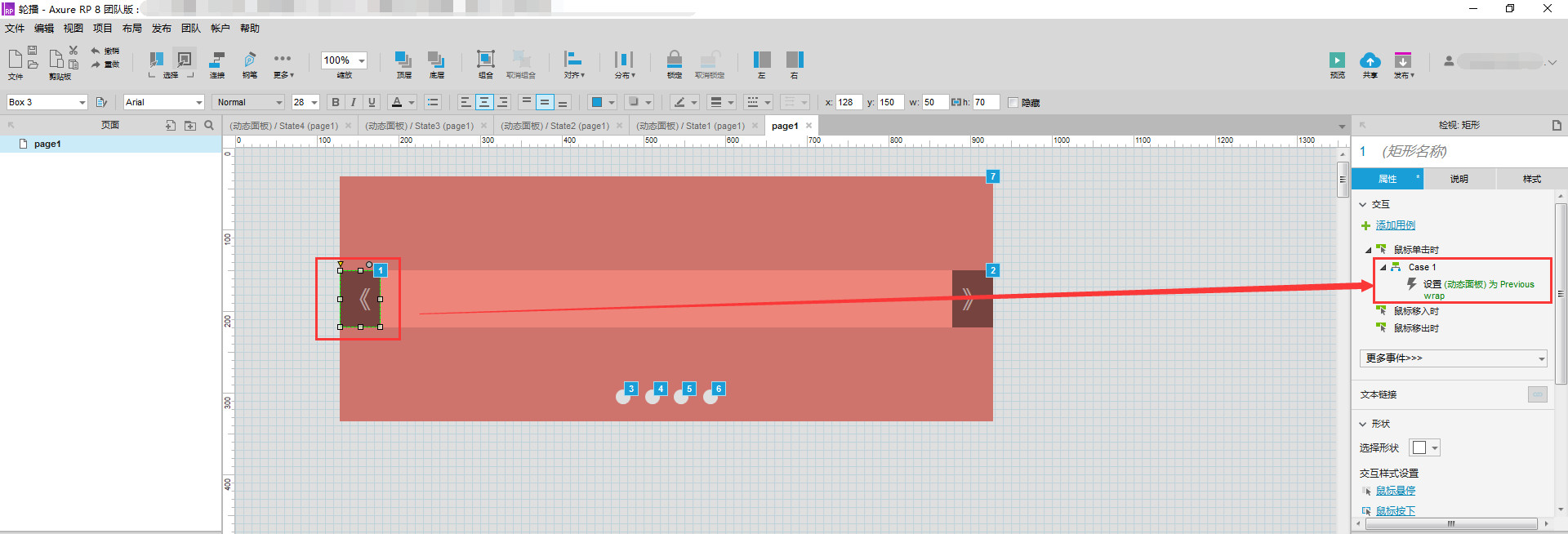
Task: Click the Preview (预览) play icon
Action: [1337, 60]
